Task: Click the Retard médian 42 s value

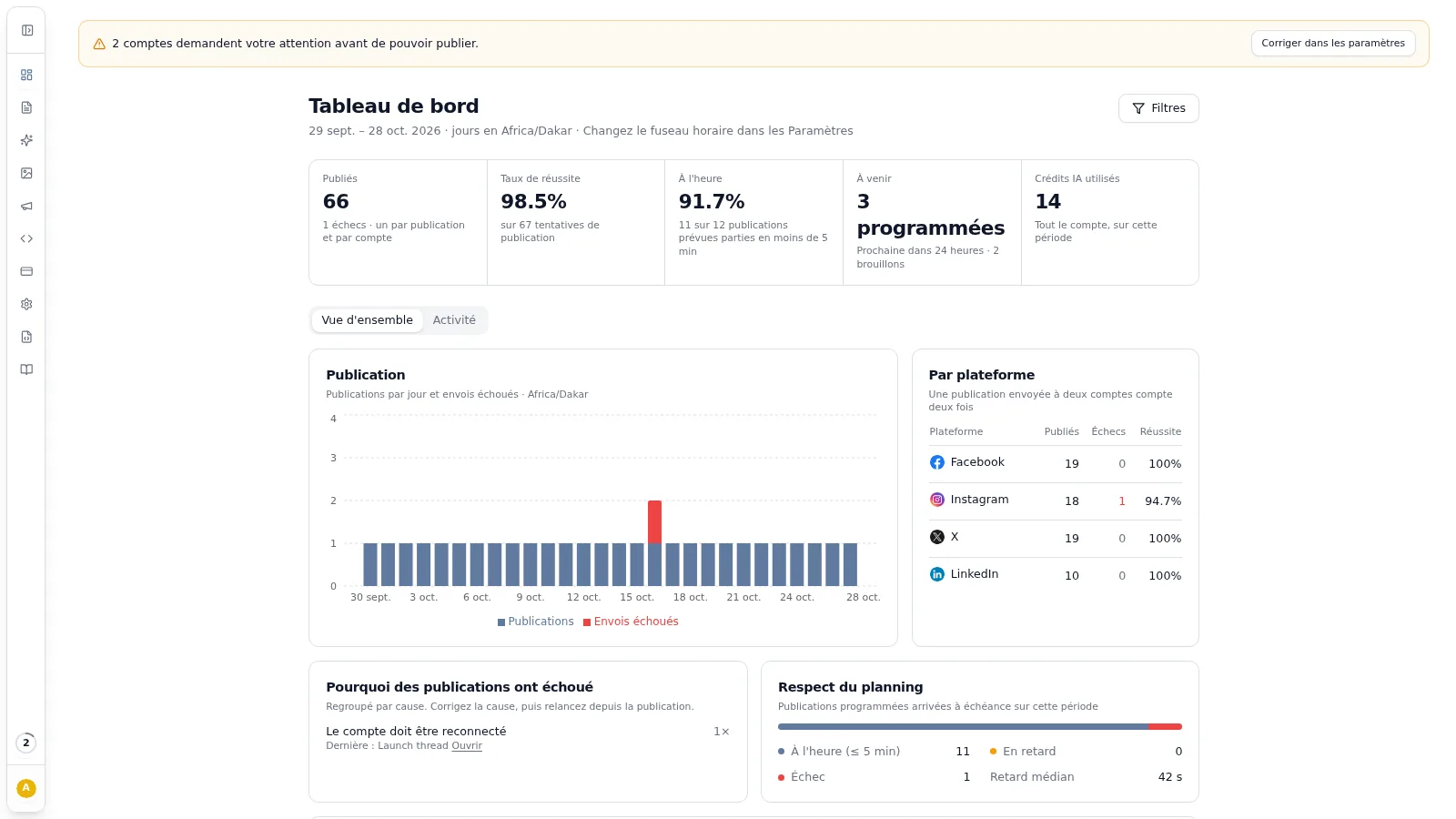Action: click(1170, 777)
